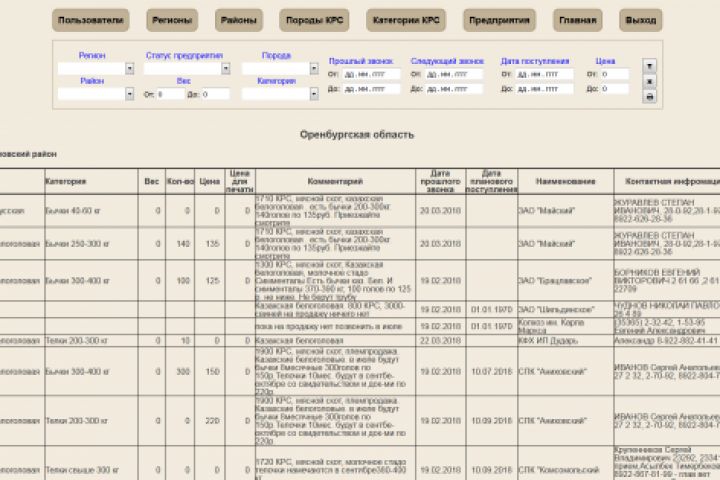Screen dimensions: 720x480
Task: Click the Прошлый звонок label link
Action: pyautogui.click(x=361, y=61)
